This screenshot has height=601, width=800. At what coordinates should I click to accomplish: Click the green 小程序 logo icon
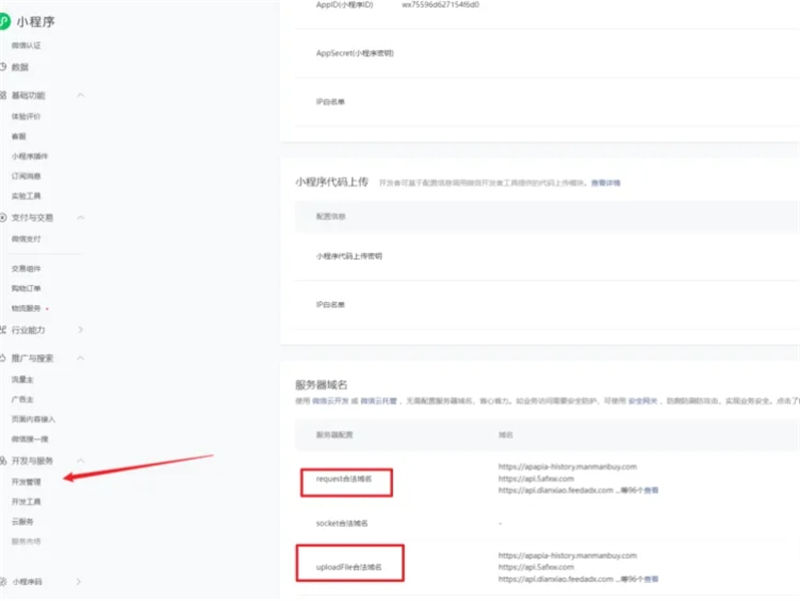coord(5,22)
